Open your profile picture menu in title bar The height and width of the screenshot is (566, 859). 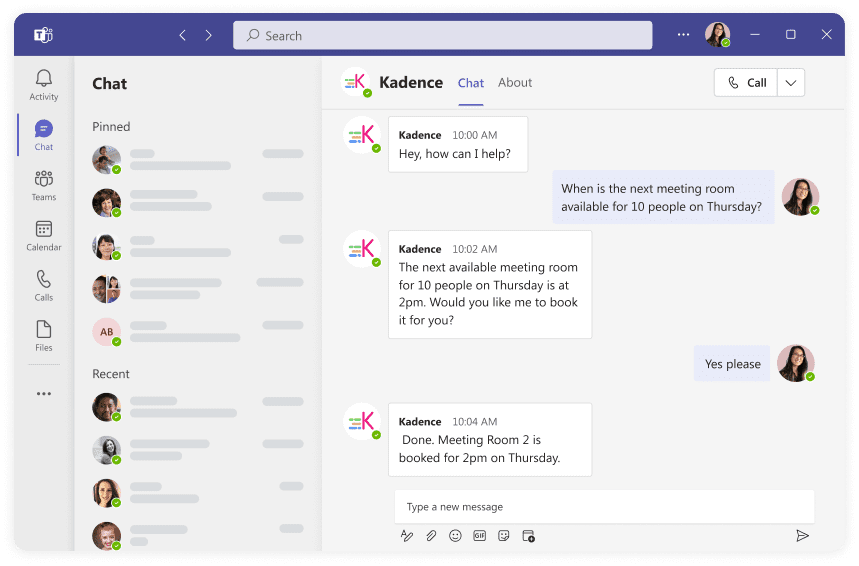pyautogui.click(x=717, y=35)
